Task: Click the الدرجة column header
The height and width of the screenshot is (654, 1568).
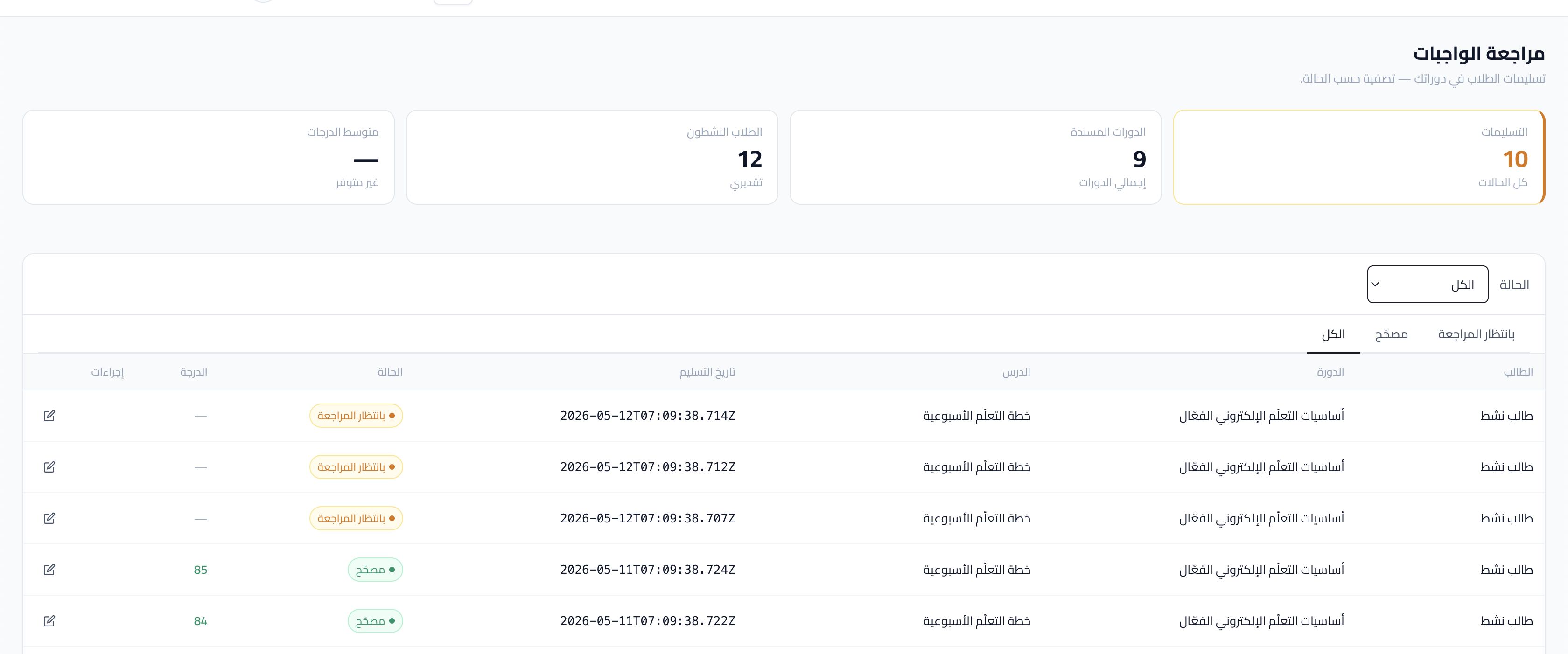Action: coord(194,372)
